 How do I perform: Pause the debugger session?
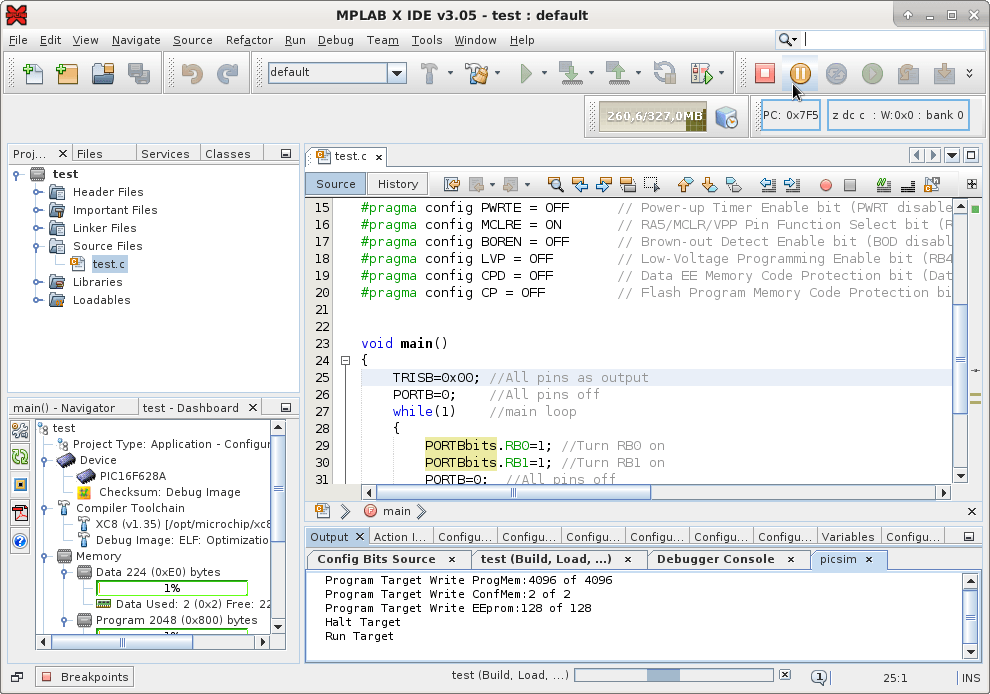[x=800, y=73]
